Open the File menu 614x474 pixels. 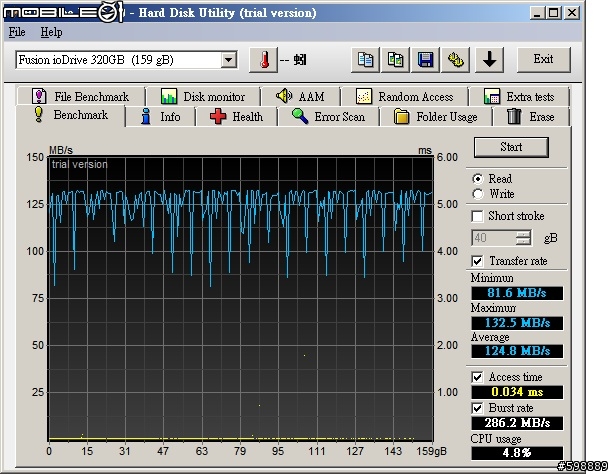[x=17, y=32]
